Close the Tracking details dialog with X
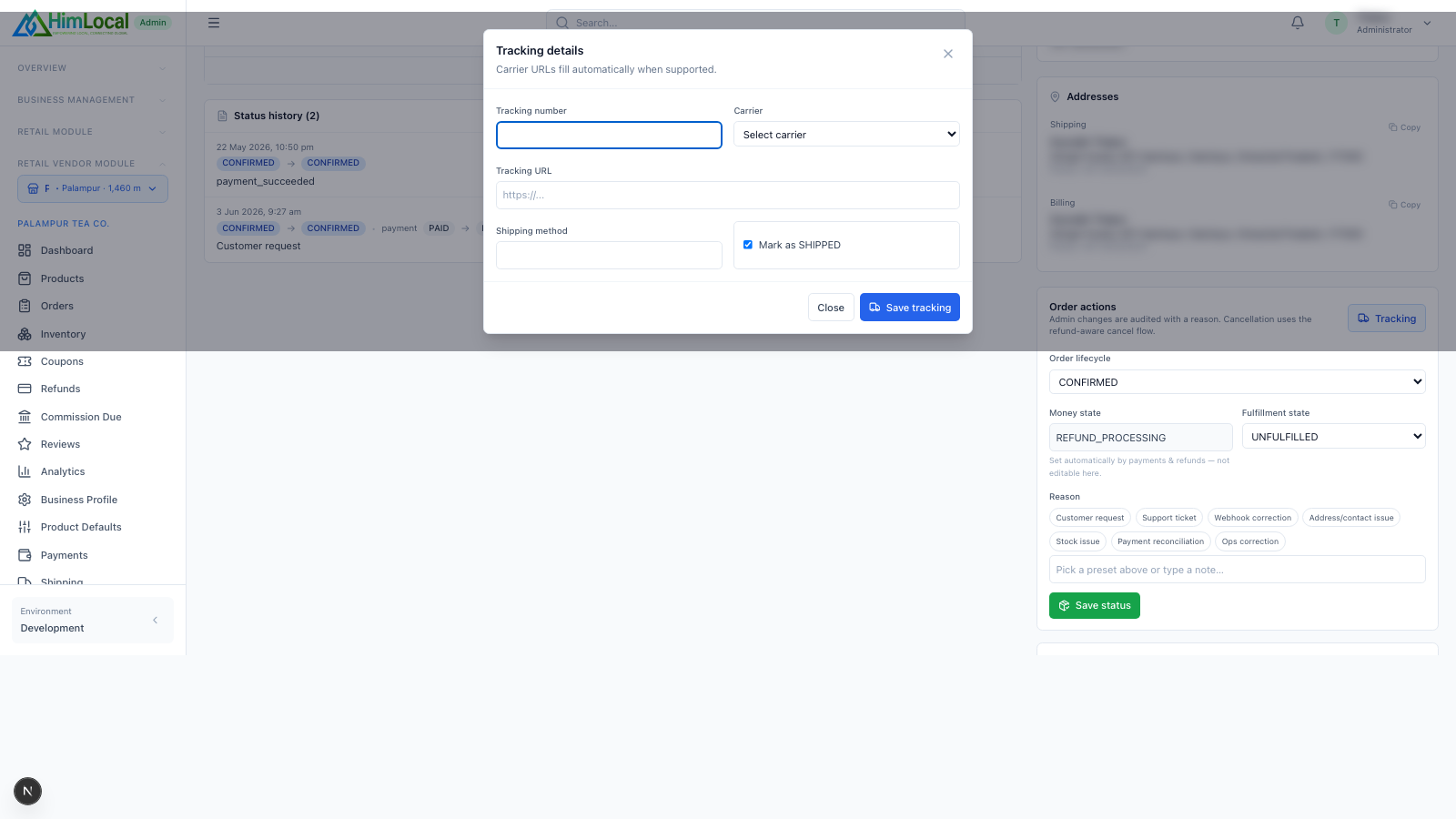This screenshot has height=819, width=1456. pyautogui.click(x=948, y=54)
